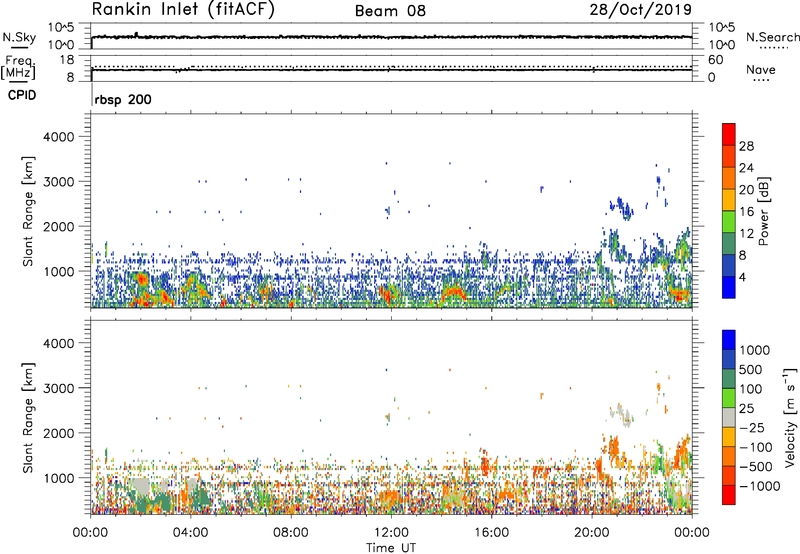Pick Power color bar segment between 4 and 8
Viewport: 800px width, 554px height.
pos(729,265)
